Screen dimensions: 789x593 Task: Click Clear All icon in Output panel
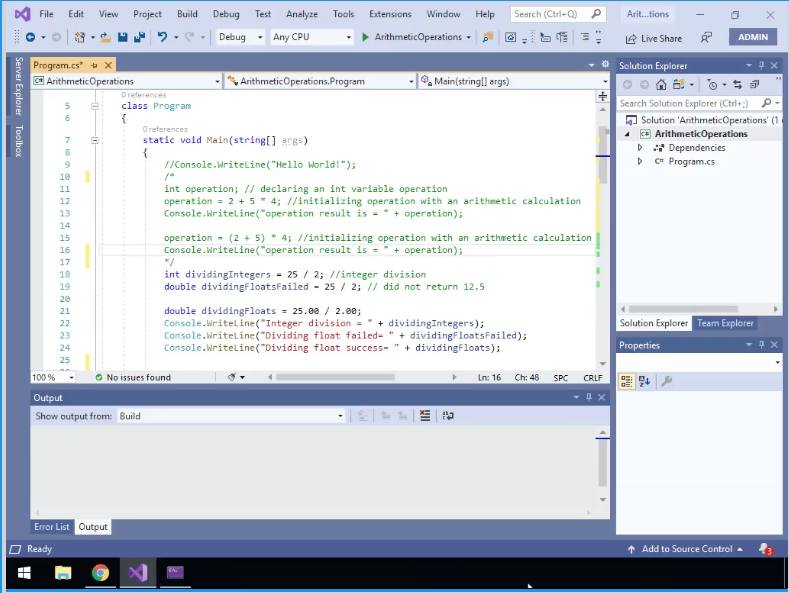(425, 416)
